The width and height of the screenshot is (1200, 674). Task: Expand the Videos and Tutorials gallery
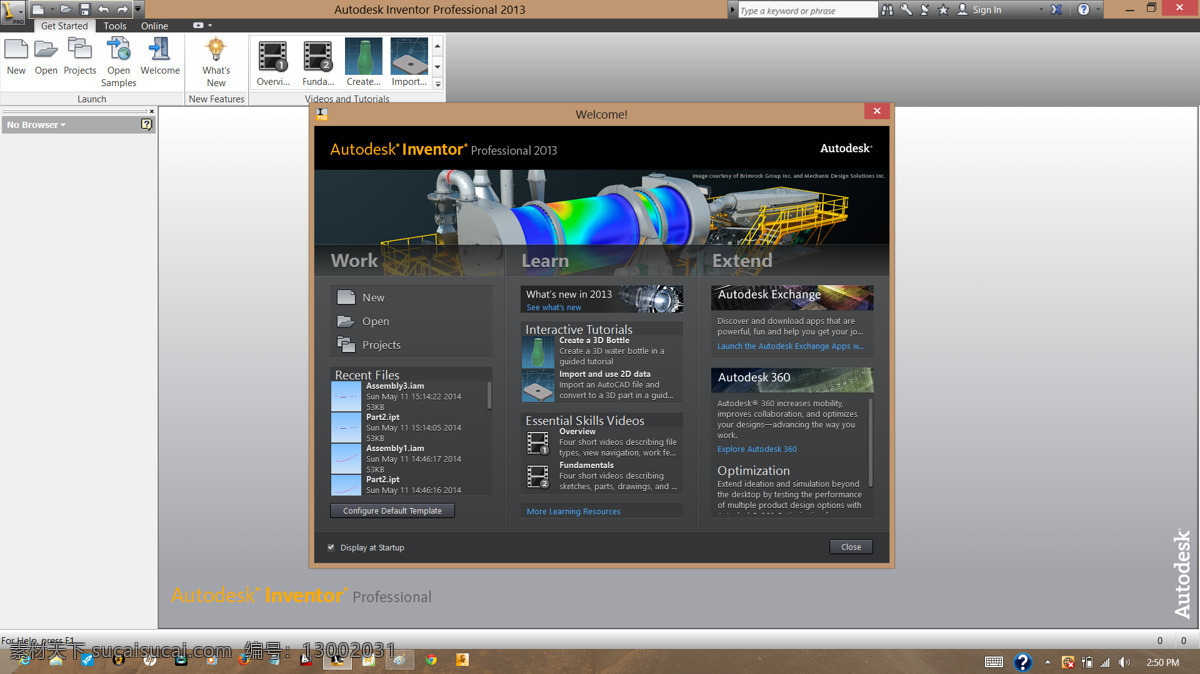click(x=438, y=84)
